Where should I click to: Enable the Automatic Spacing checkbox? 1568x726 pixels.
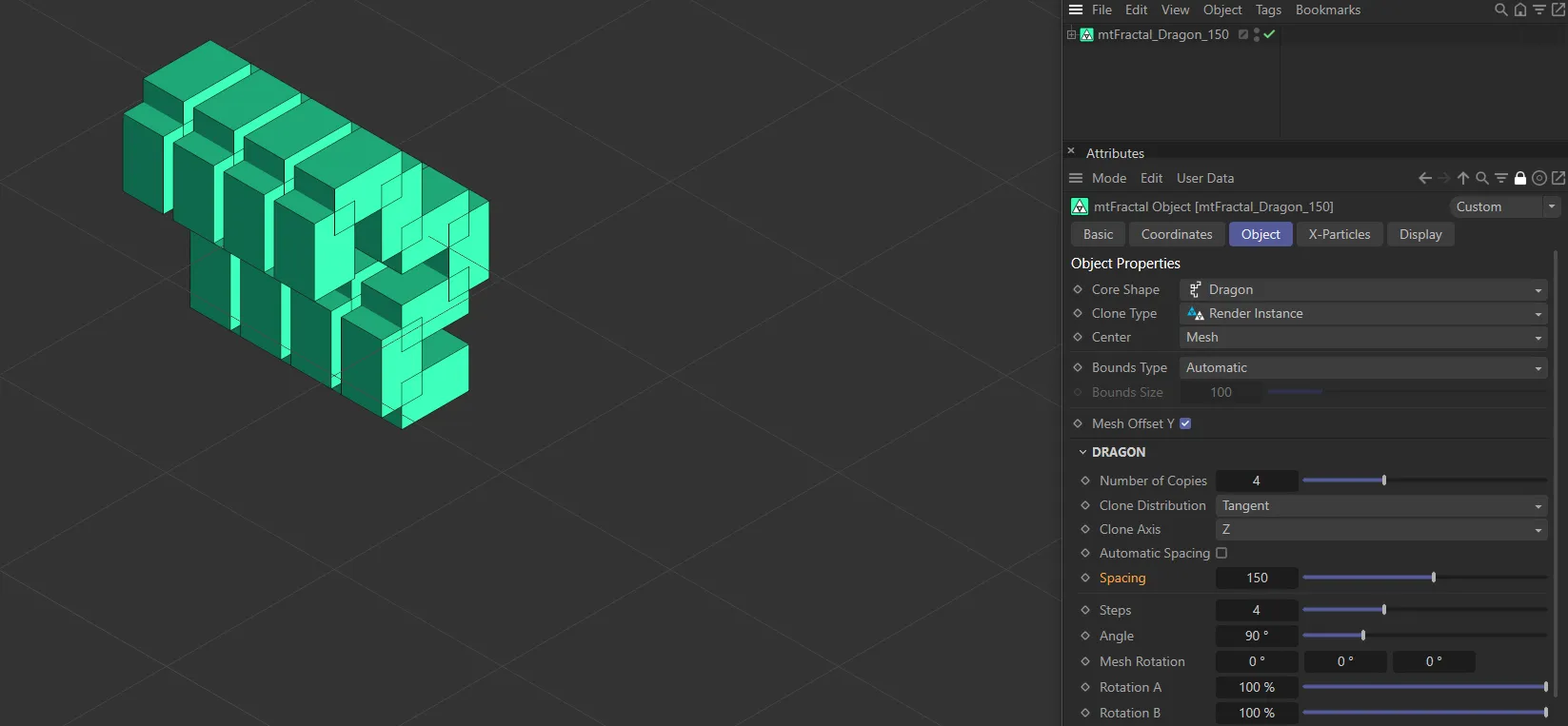point(1221,553)
